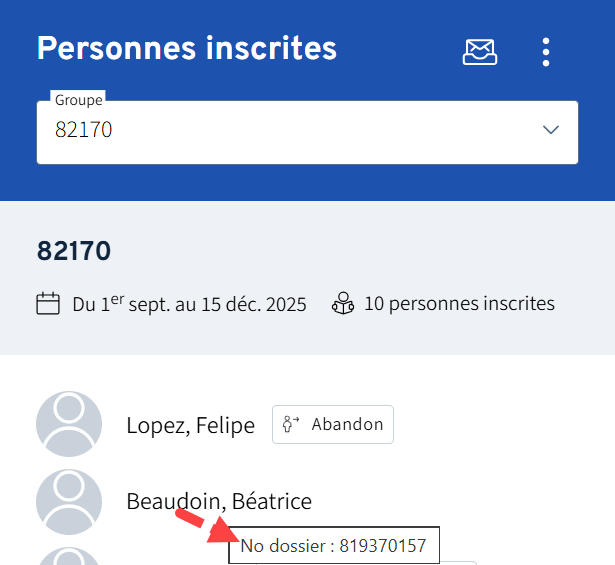Click the date range Du 1er sept. text

pyautogui.click(x=189, y=303)
